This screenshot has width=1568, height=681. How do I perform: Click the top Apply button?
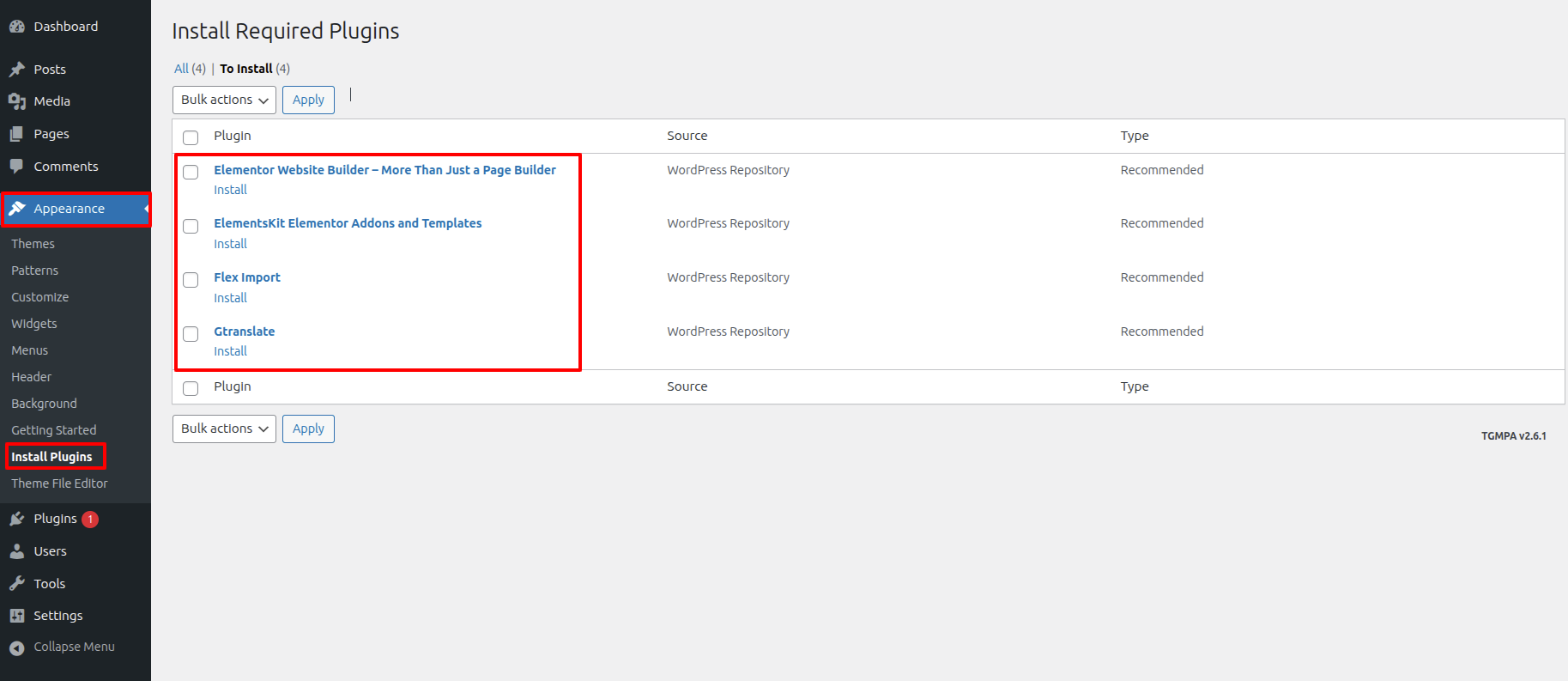point(308,100)
